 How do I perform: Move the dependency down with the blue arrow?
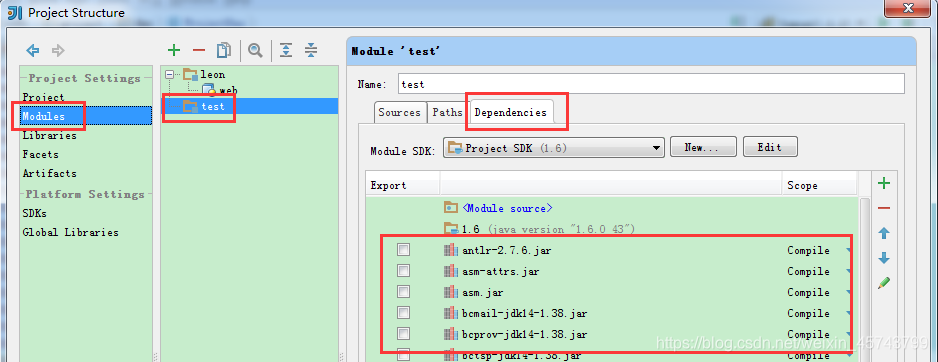[884, 258]
